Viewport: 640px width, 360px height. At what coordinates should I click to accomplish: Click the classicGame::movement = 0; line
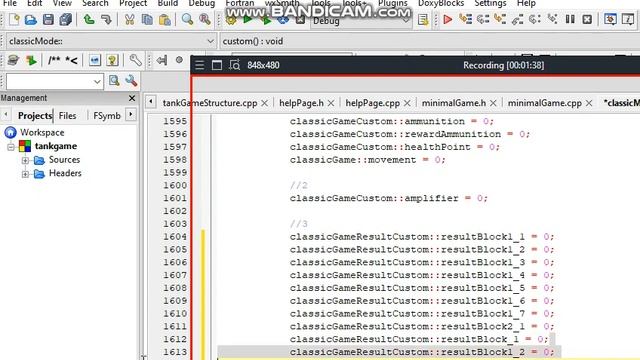(367, 160)
